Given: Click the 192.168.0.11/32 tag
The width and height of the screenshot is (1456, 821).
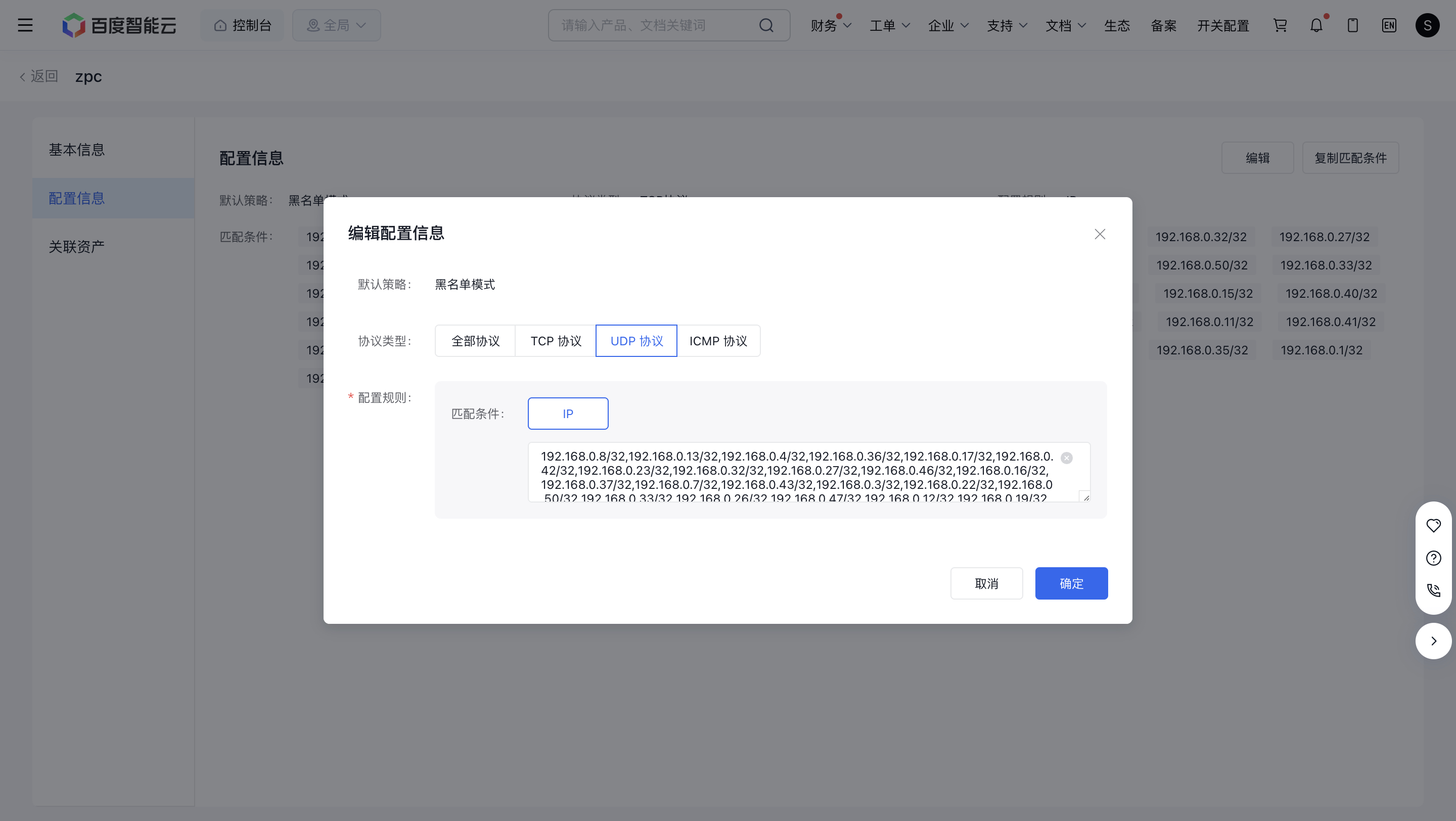Looking at the screenshot, I should tap(1210, 322).
